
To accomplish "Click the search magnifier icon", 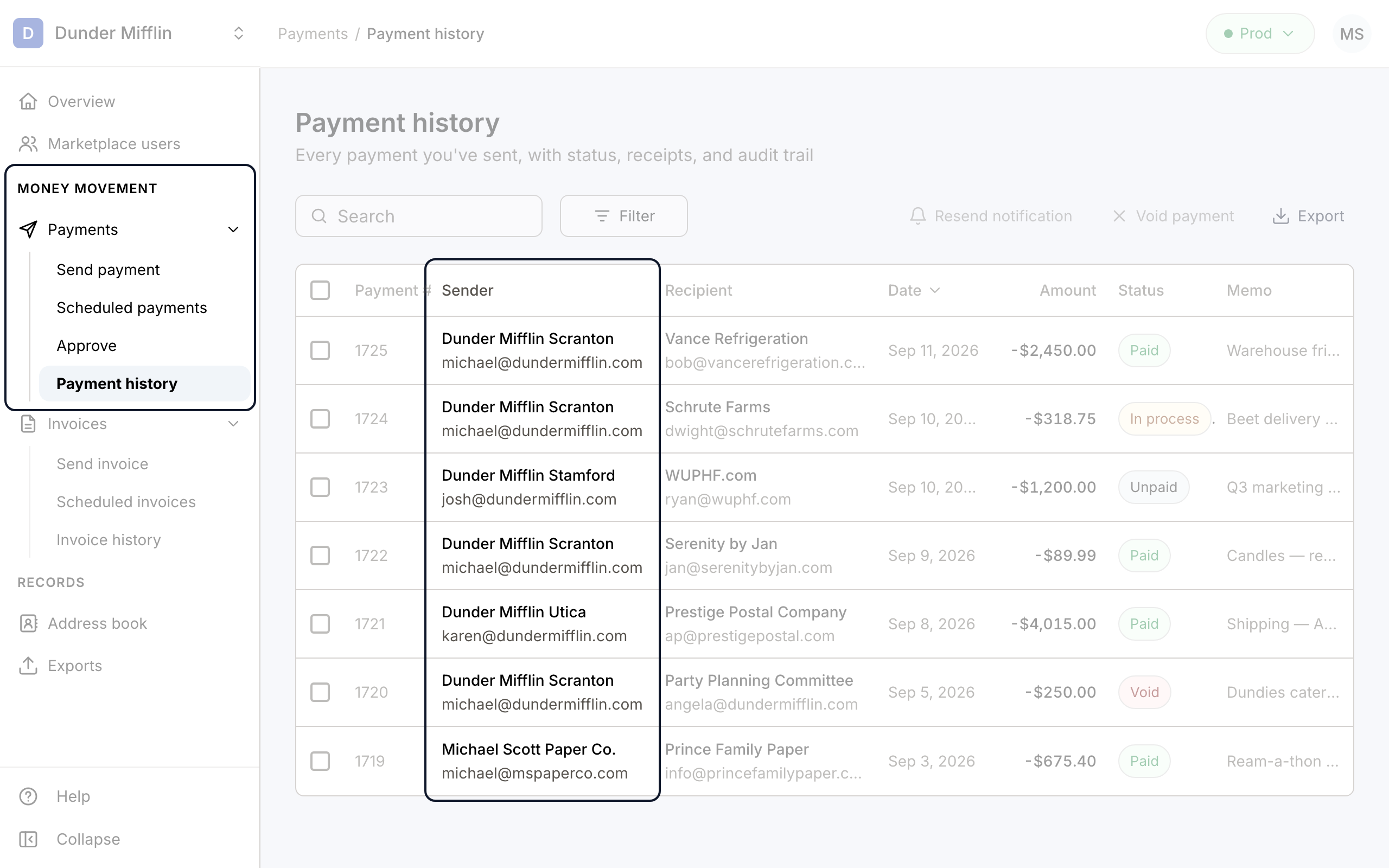I will [x=319, y=216].
